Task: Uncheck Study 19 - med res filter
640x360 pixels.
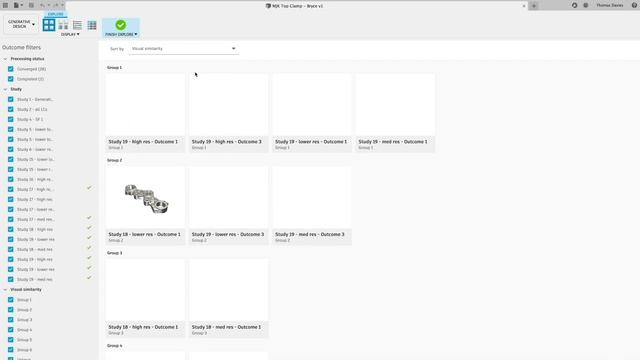Action: pyautogui.click(x=11, y=279)
